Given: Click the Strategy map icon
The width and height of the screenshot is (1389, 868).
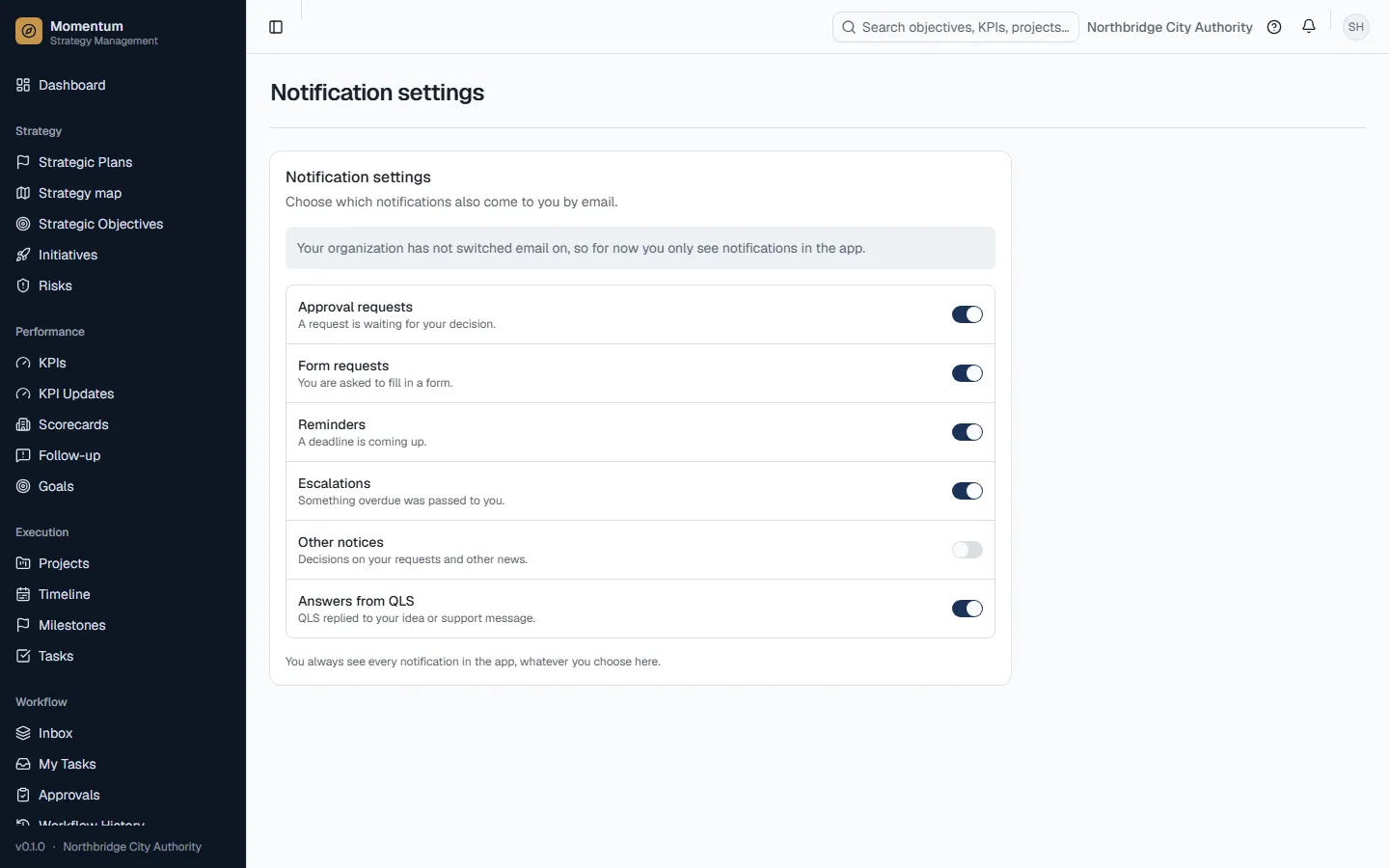Looking at the screenshot, I should pos(23,193).
